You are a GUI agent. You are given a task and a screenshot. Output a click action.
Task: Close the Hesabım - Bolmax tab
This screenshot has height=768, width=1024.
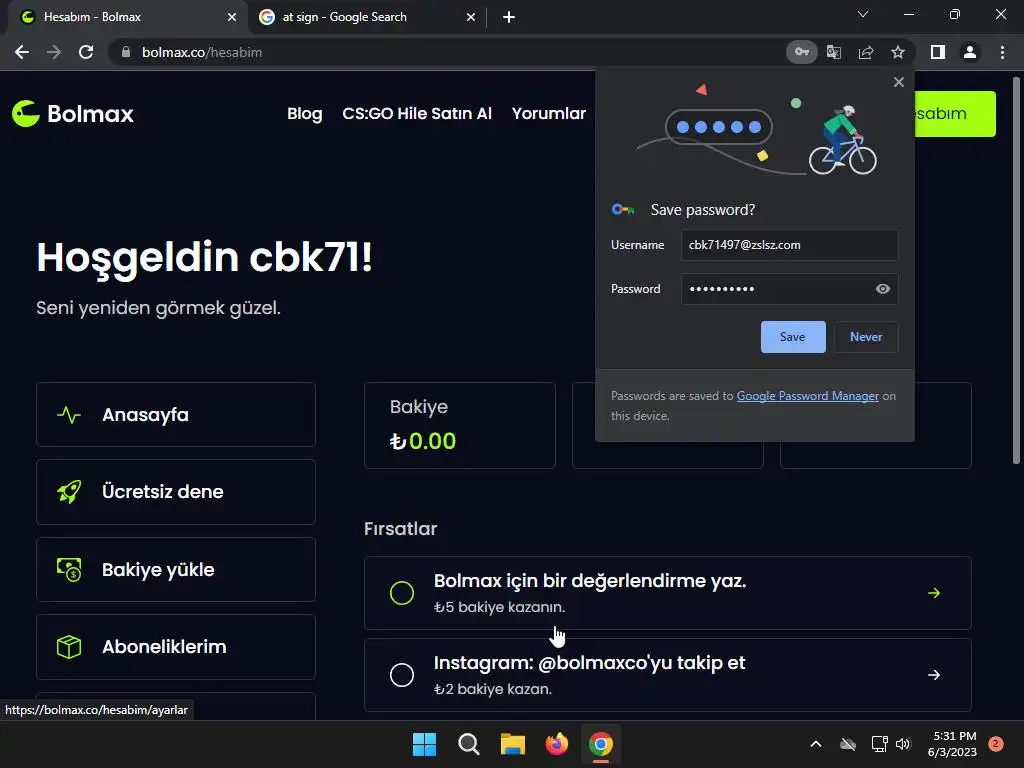point(232,17)
